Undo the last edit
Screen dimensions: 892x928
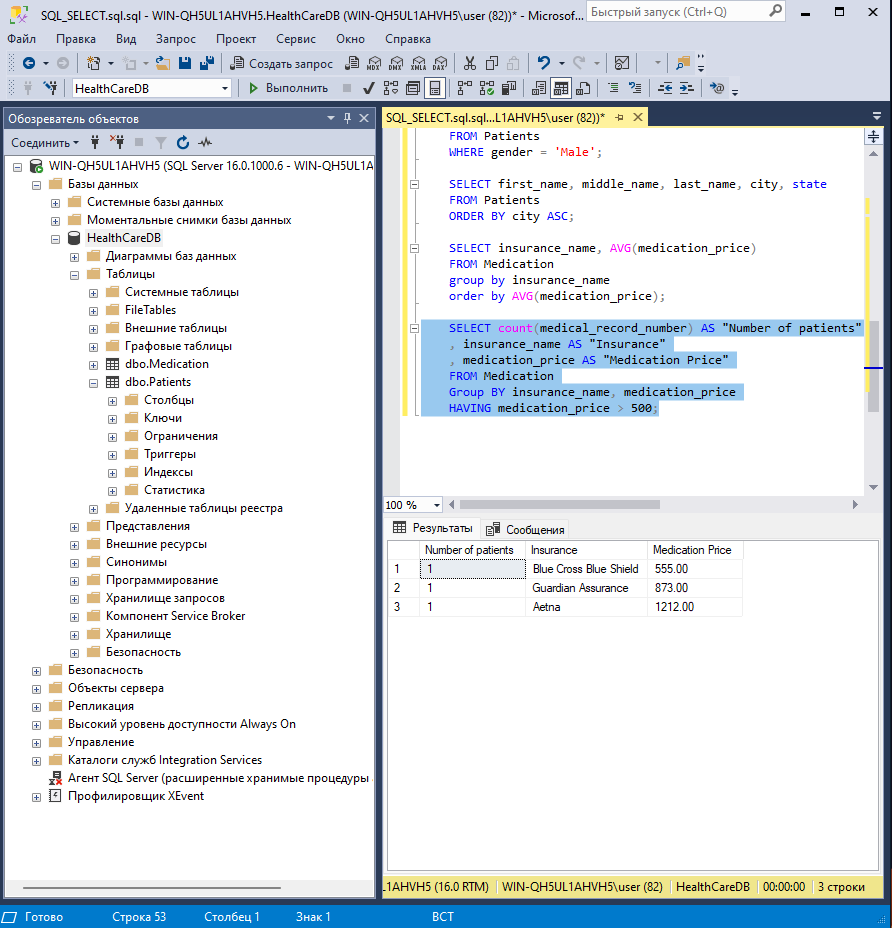click(x=543, y=63)
